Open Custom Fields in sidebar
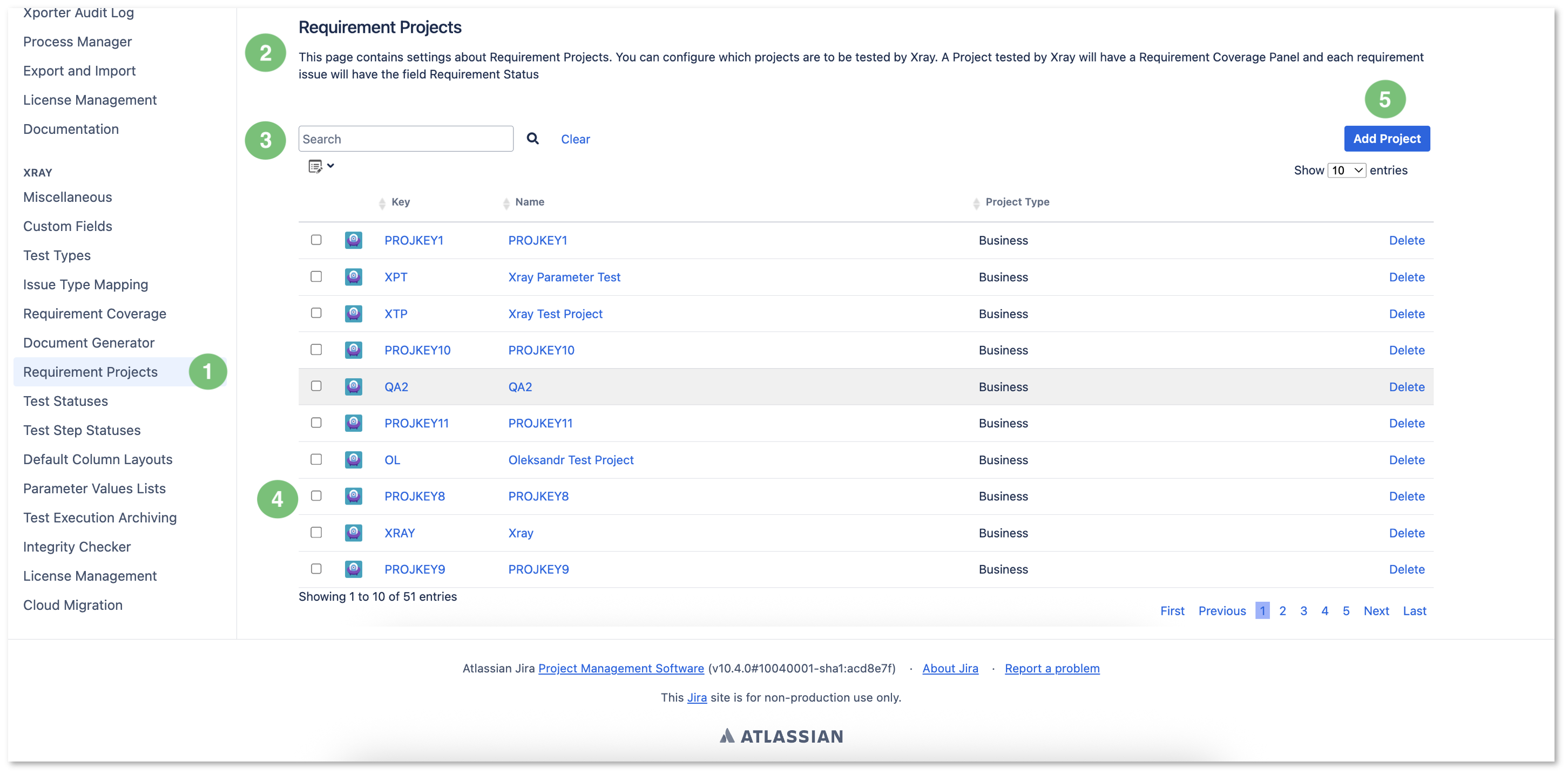 click(67, 226)
